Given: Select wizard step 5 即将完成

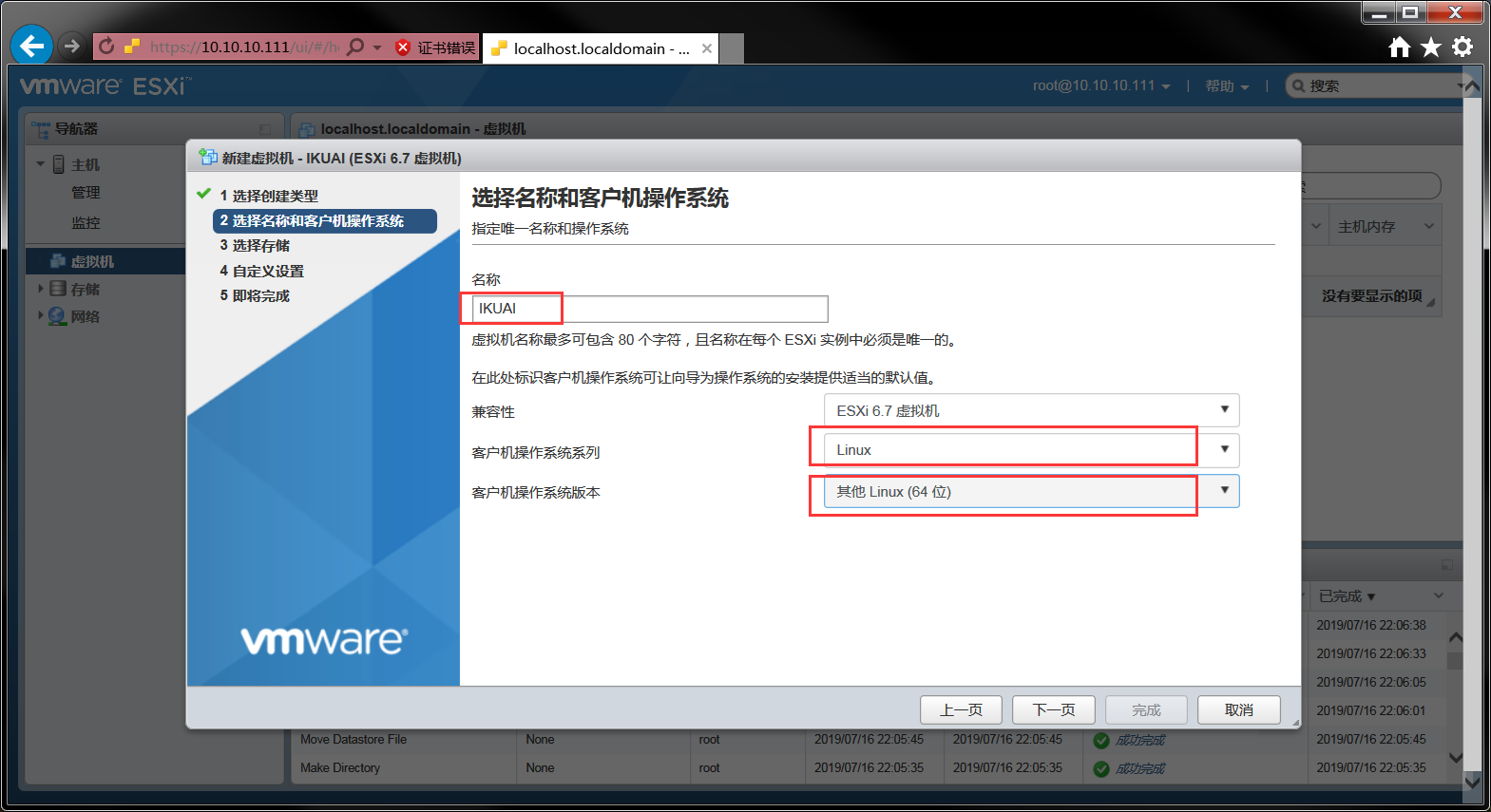Looking at the screenshot, I should 255,296.
